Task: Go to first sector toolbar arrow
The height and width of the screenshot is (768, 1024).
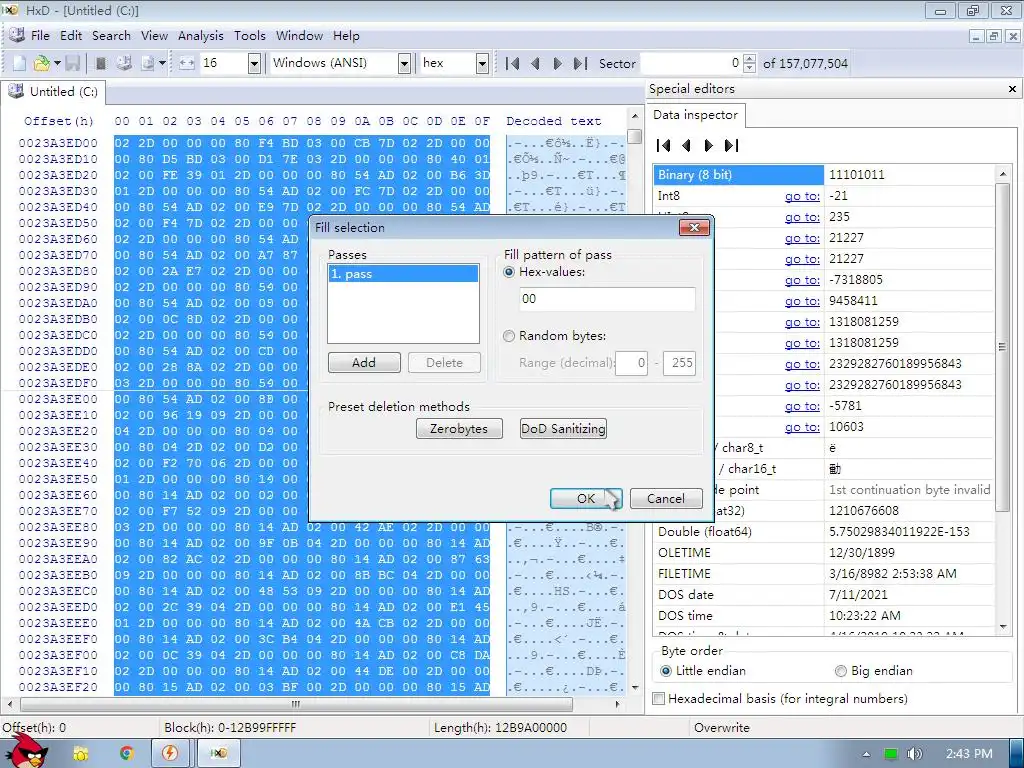Action: (513, 63)
